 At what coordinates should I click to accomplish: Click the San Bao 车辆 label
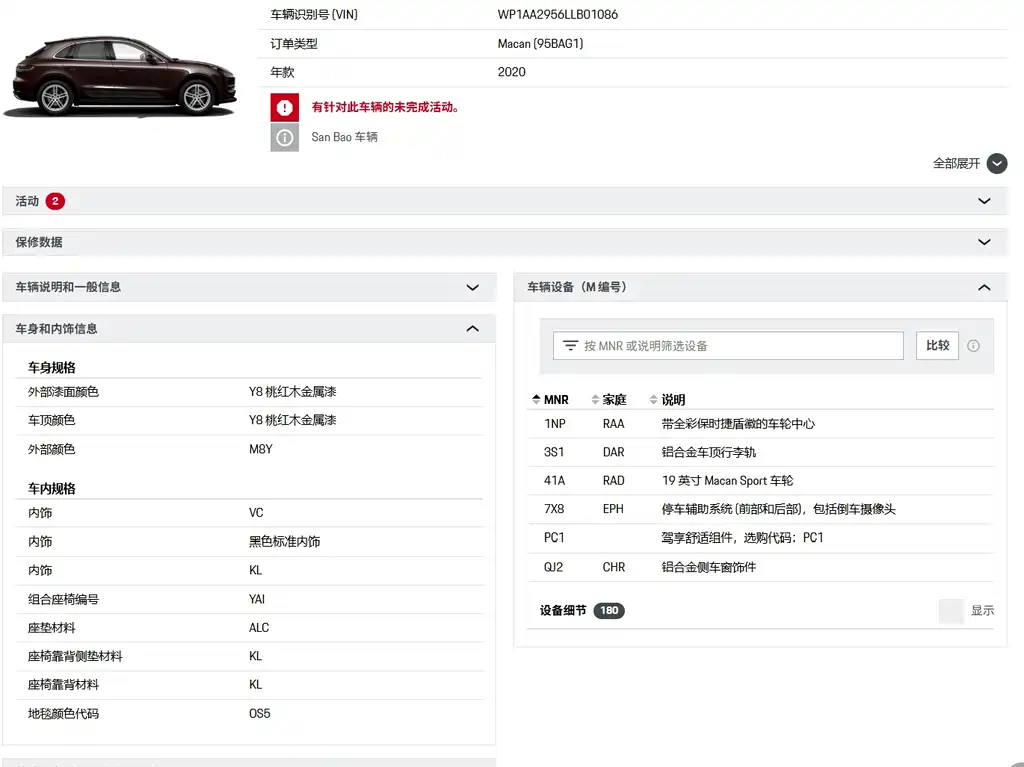tap(344, 137)
